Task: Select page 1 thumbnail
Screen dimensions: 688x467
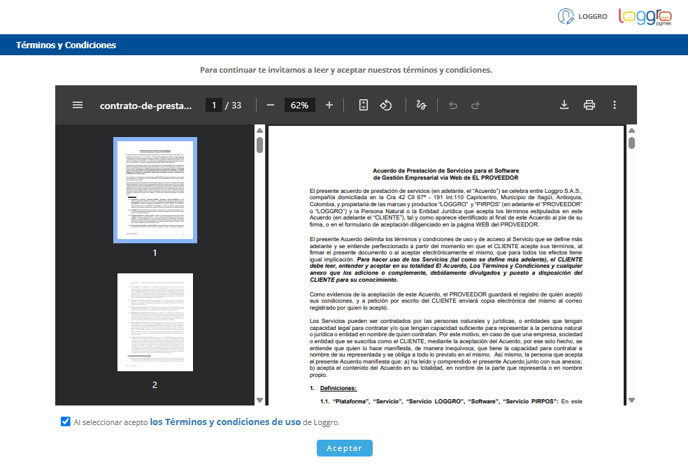Action: tap(155, 189)
